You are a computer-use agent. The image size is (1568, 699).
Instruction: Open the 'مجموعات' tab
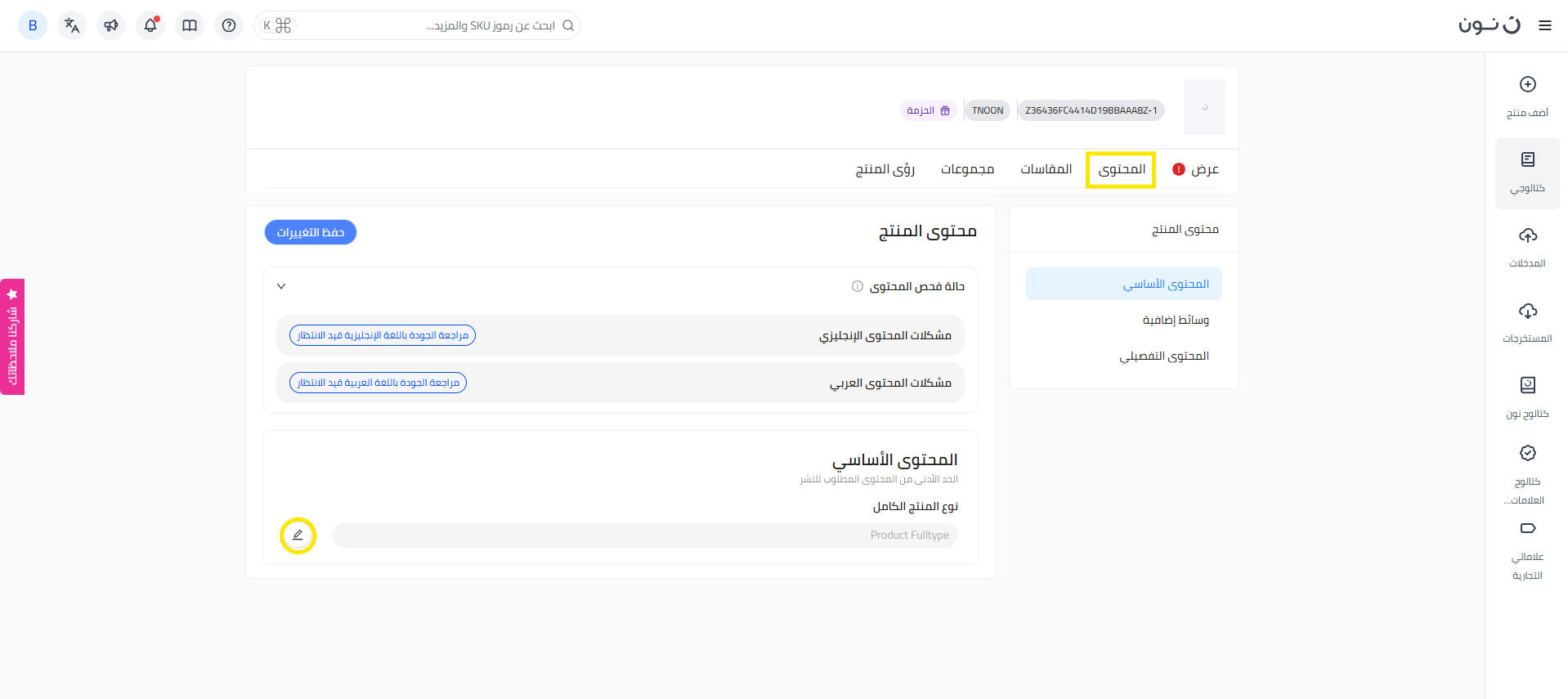(967, 169)
